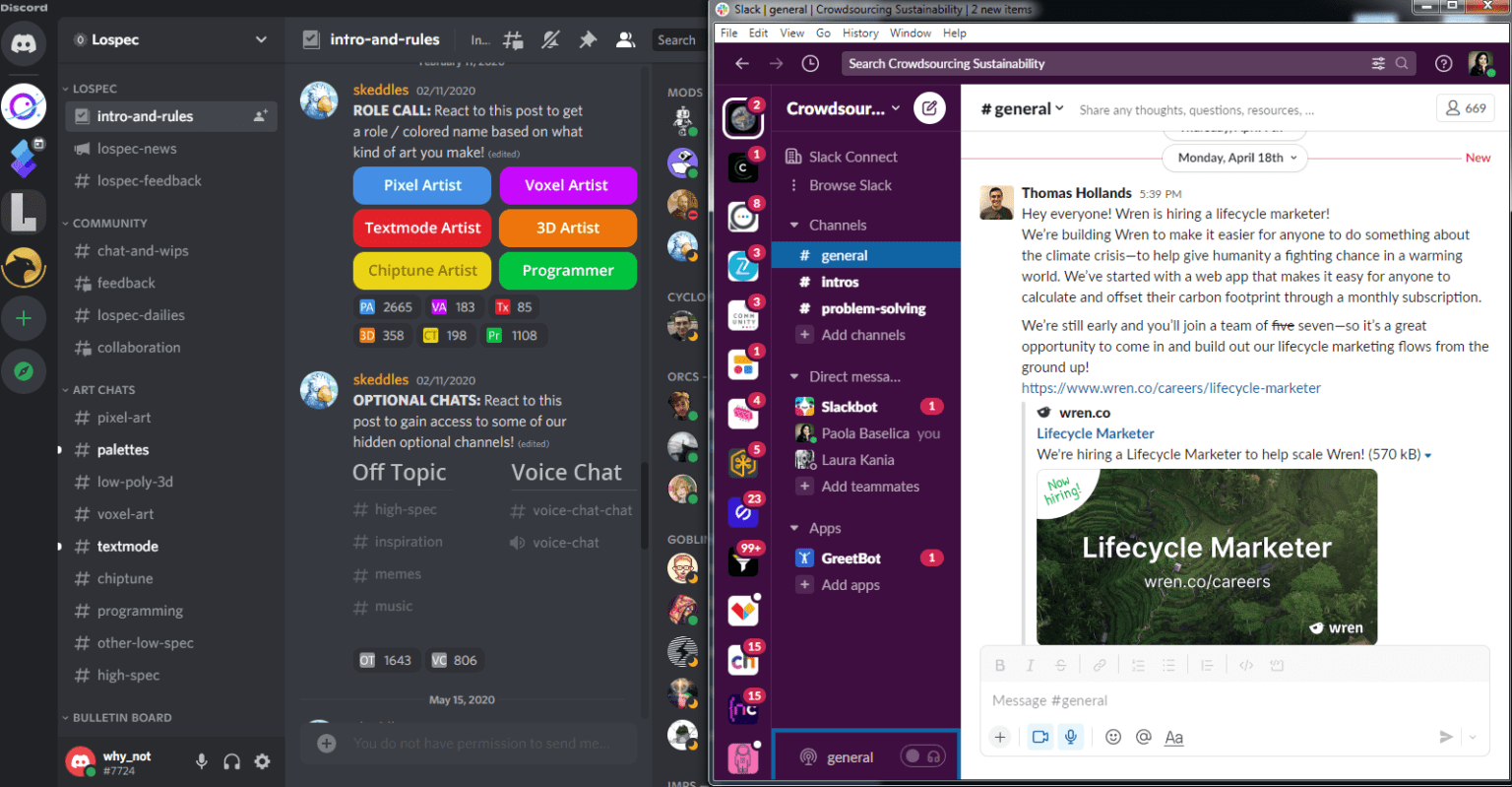
Task: Click Slack compose new message icon
Action: [x=929, y=108]
